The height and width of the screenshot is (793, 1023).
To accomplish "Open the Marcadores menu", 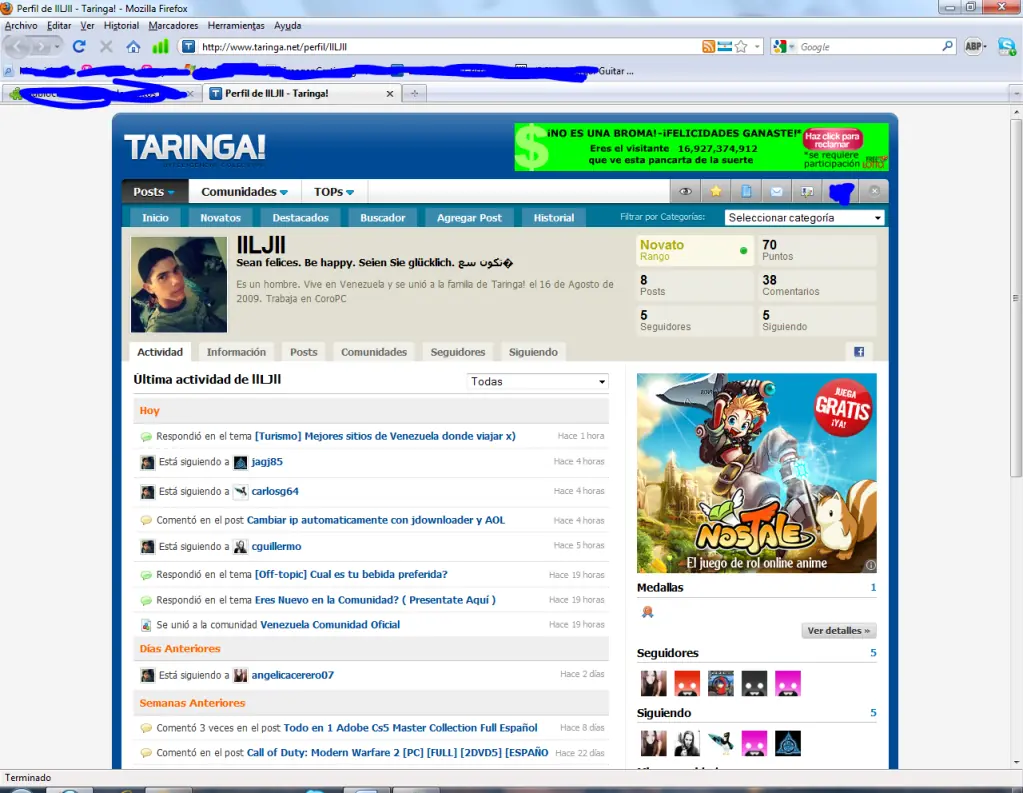I will coord(173,25).
